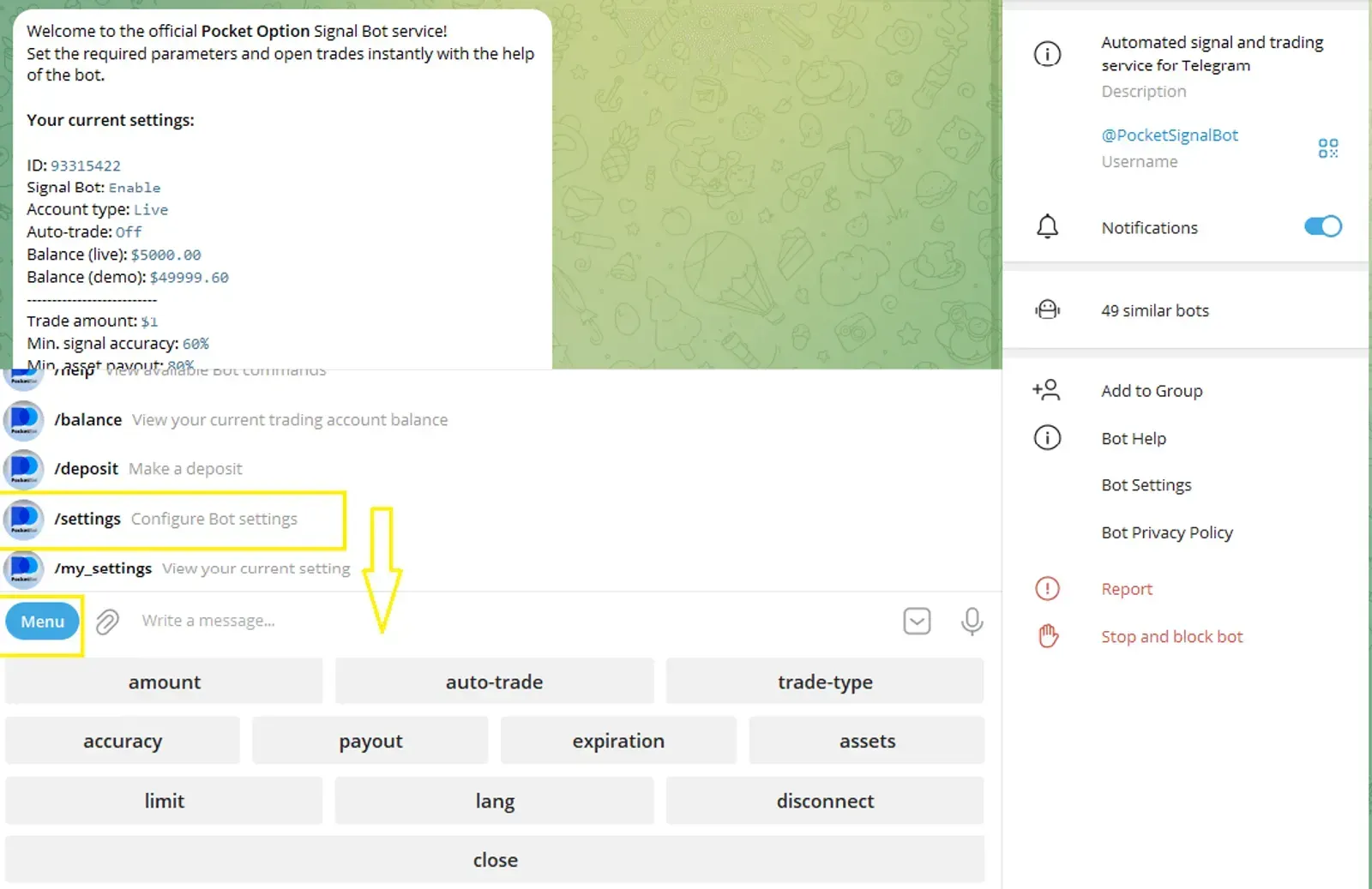Click the Write a message input field
1372x889 pixels.
(x=514, y=621)
